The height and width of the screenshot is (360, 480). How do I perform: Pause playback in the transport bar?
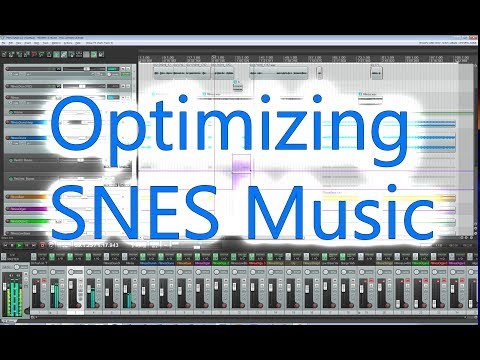26,245
